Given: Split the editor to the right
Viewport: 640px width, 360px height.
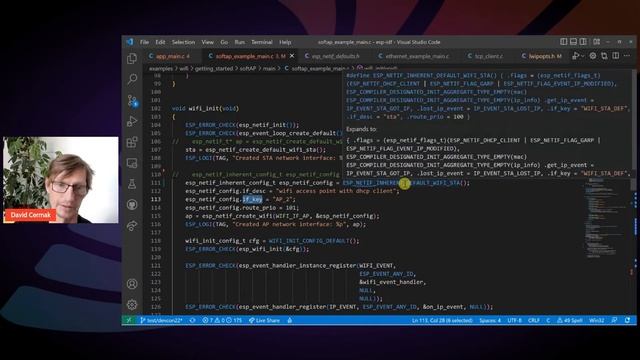Looking at the screenshot, I should [616, 56].
